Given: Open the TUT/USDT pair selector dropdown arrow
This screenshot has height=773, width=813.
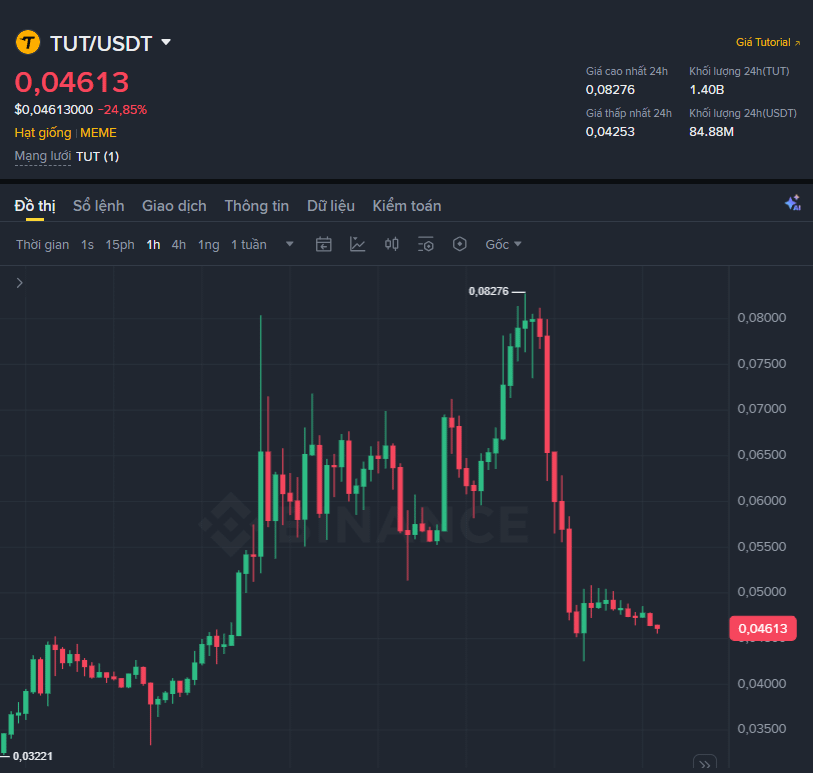Looking at the screenshot, I should pyautogui.click(x=166, y=42).
